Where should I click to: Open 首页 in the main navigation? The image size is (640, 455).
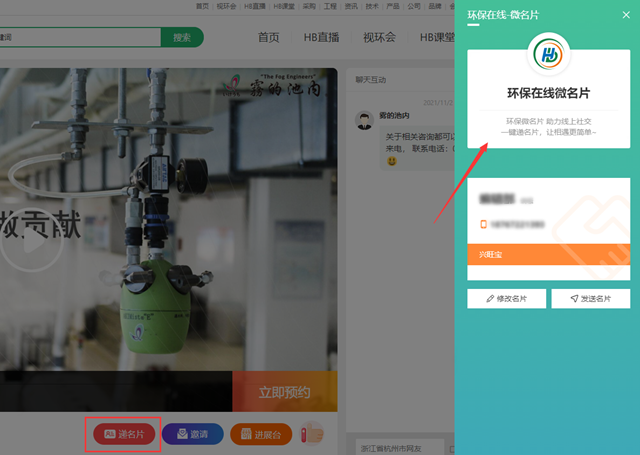click(268, 38)
